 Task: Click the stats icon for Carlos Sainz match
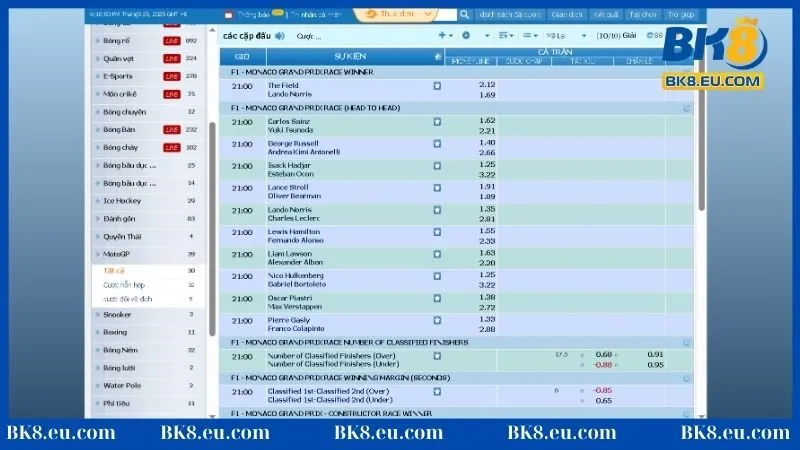(x=436, y=121)
